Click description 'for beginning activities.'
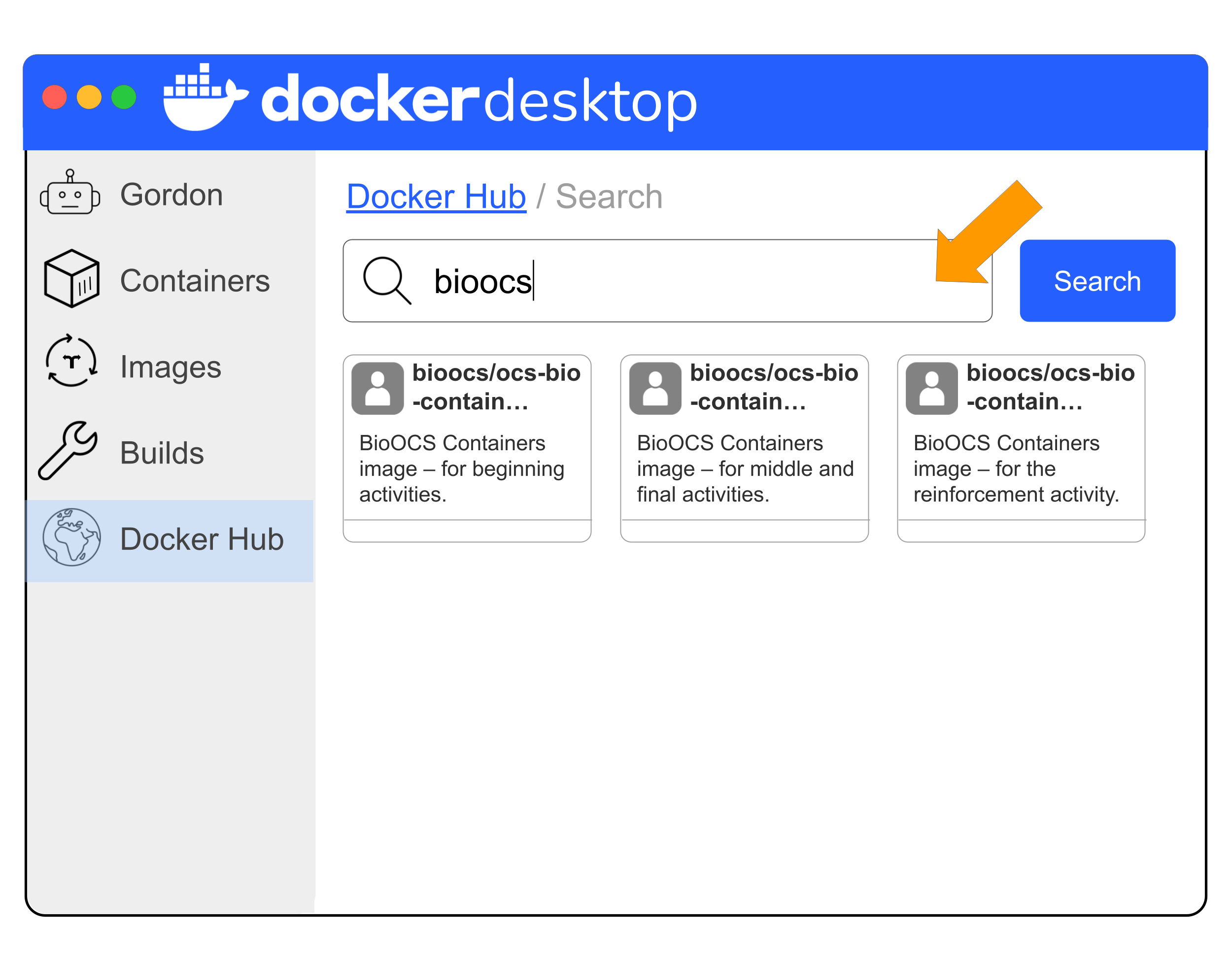The height and width of the screenshot is (962, 1232). click(x=461, y=468)
